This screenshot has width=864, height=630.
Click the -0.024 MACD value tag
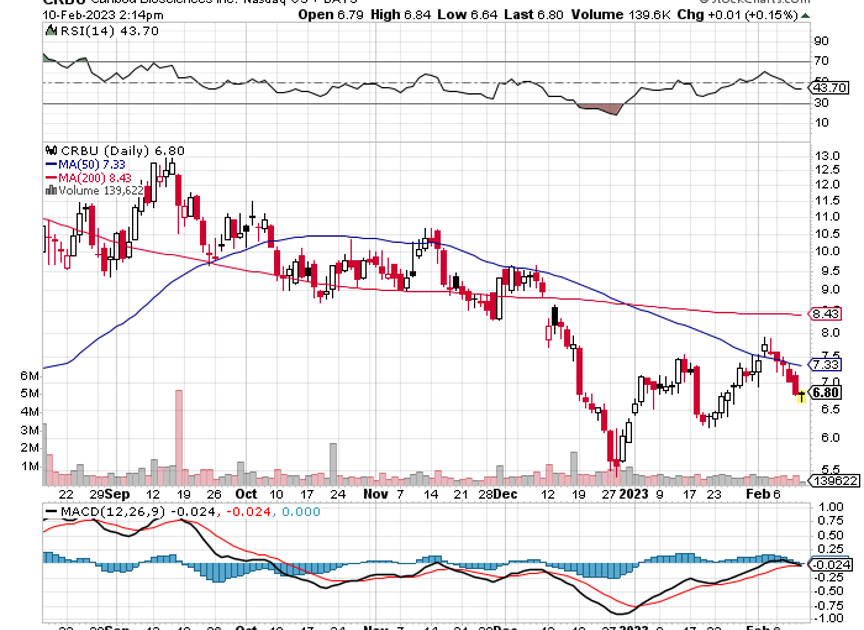(830, 565)
